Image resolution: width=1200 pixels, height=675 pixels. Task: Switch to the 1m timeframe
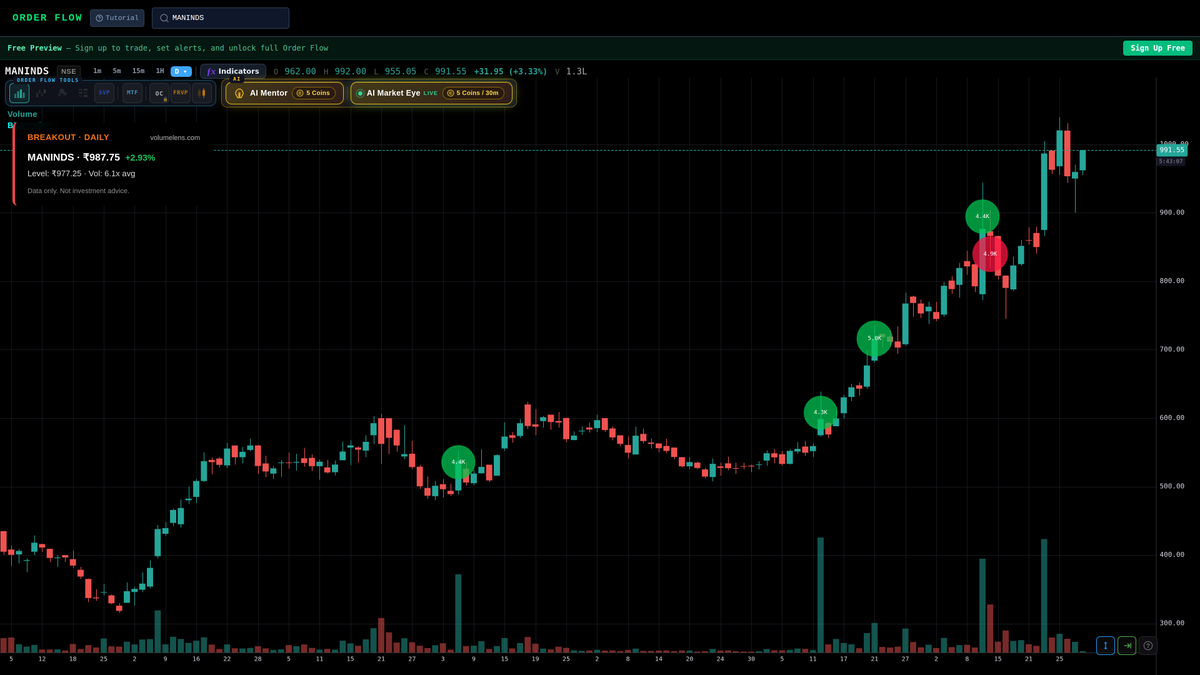coord(97,71)
